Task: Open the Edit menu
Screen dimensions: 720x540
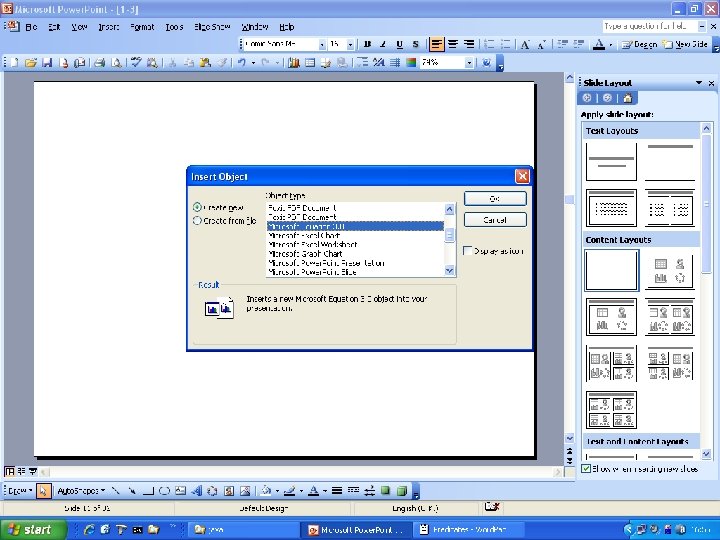Action: tap(54, 27)
